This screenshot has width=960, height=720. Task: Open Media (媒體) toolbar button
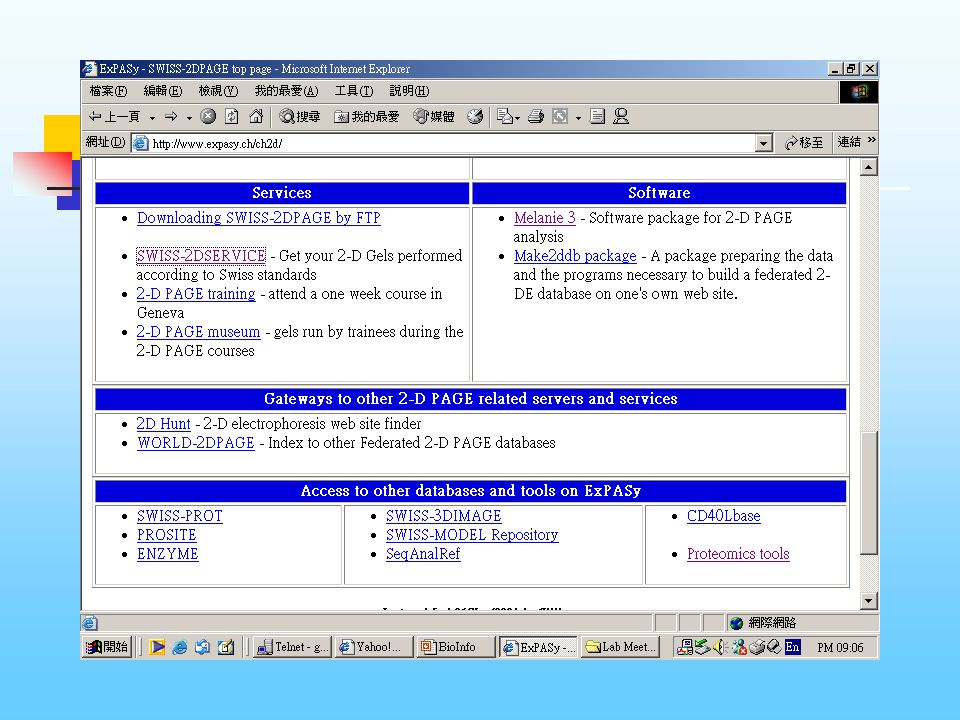click(433, 116)
